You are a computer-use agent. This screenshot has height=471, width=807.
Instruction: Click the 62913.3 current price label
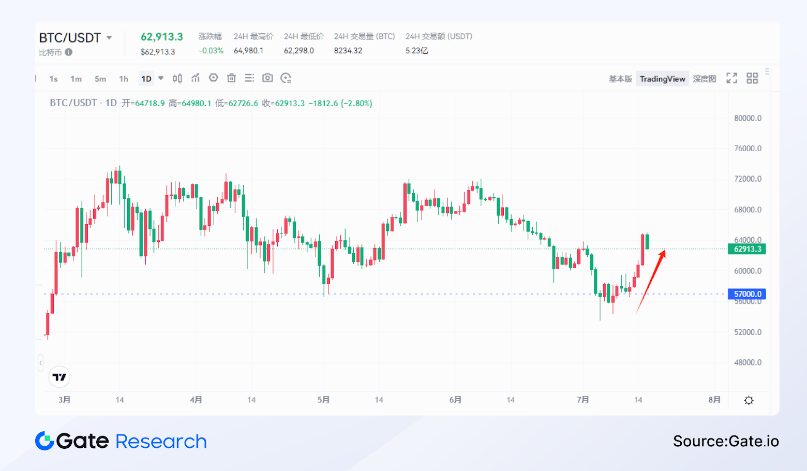[x=747, y=249]
